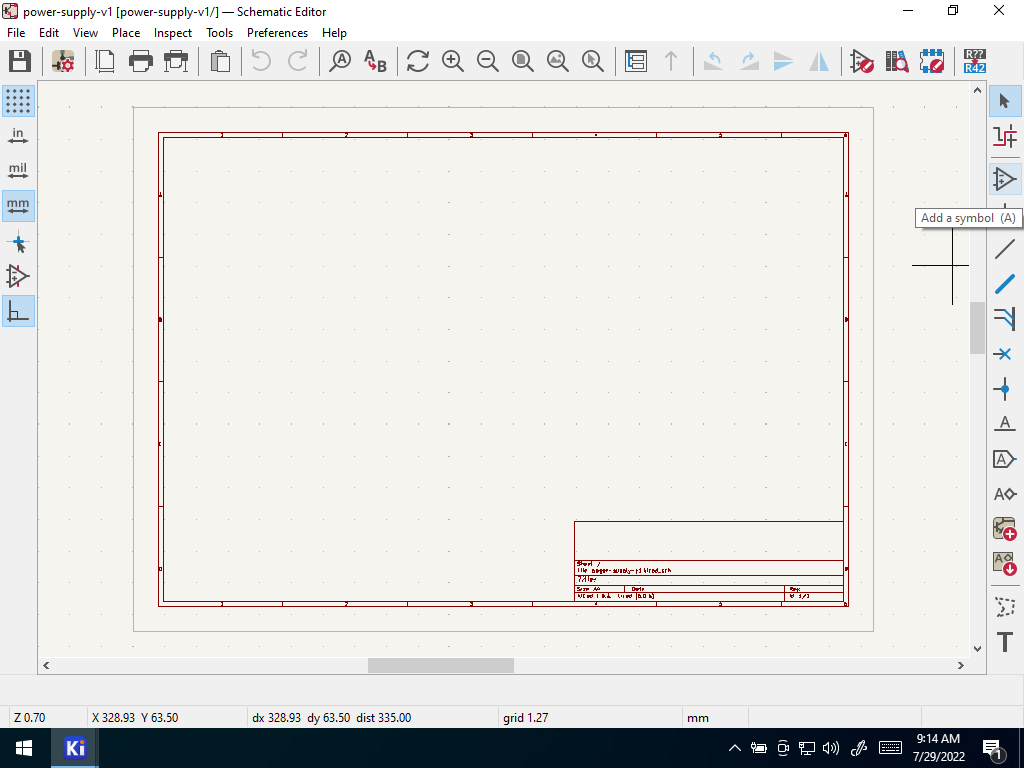
Task: Click the Plot icon
Action: [x=176, y=61]
